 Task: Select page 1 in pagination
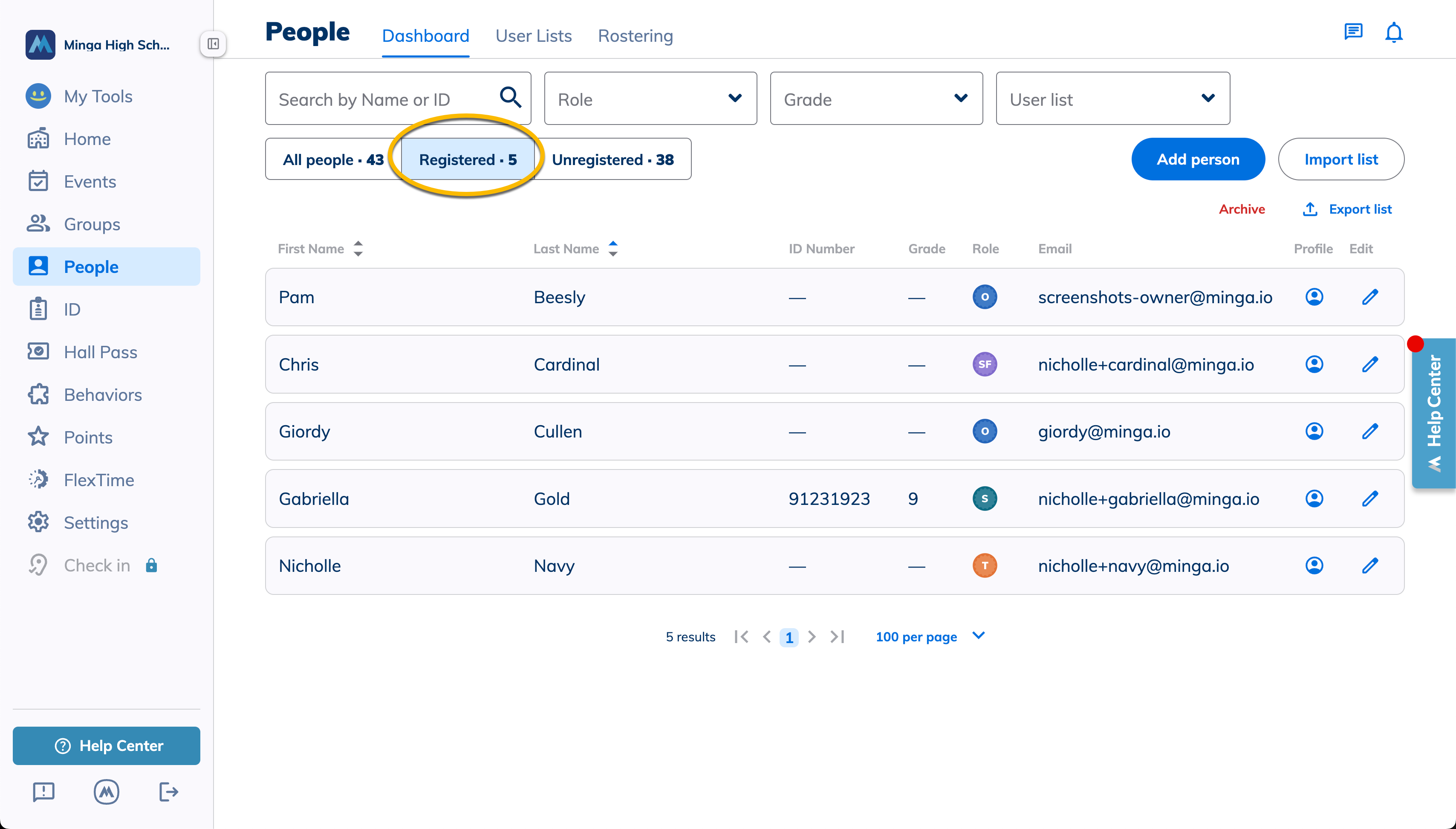789,637
